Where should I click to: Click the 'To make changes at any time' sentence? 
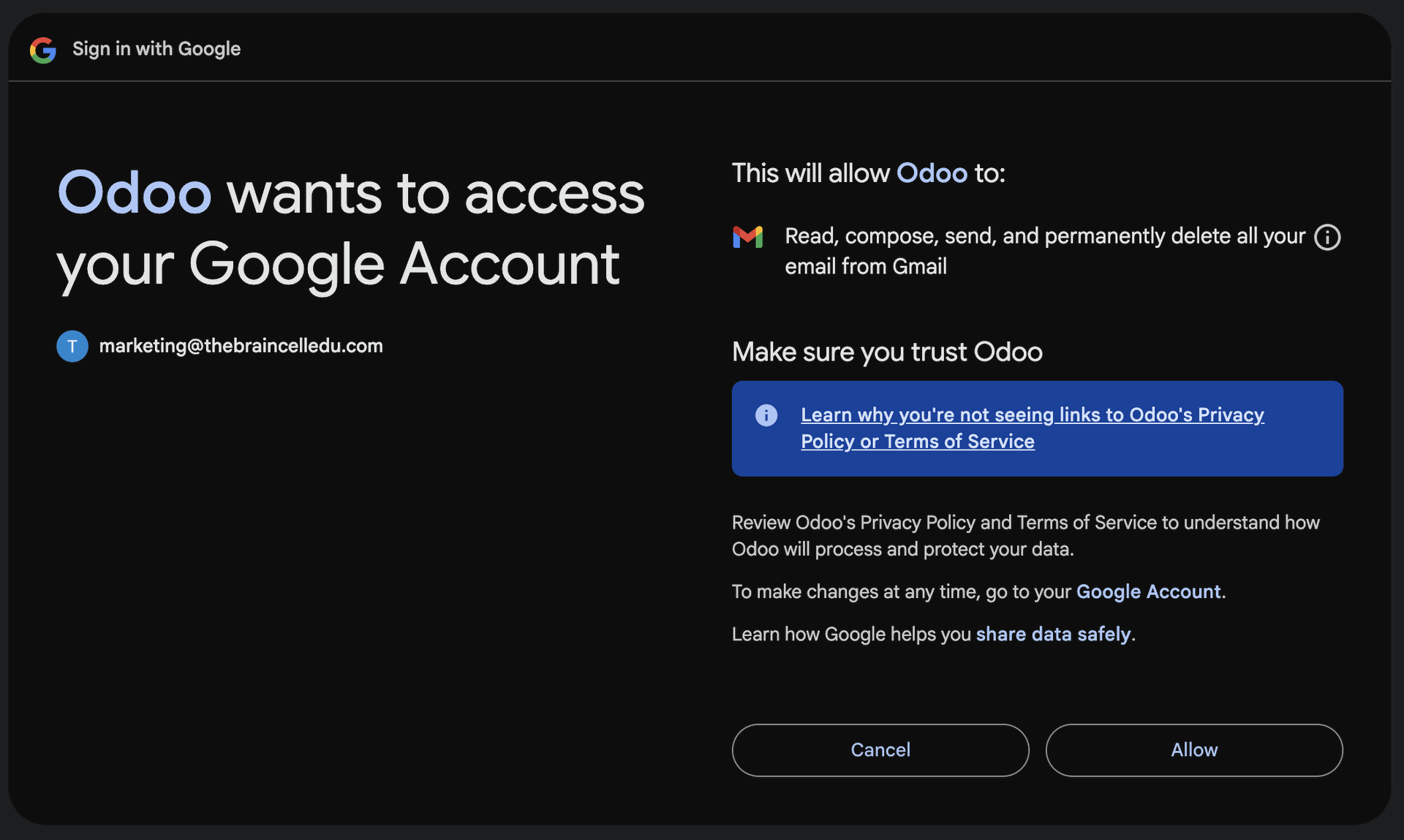(902, 591)
